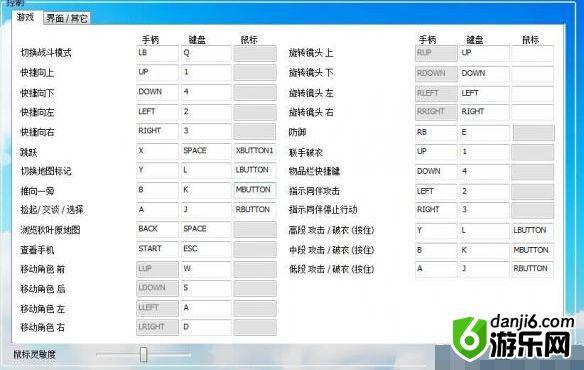Select the keyboard W field for 移动角色 前
The image size is (584, 370).
pos(206,269)
